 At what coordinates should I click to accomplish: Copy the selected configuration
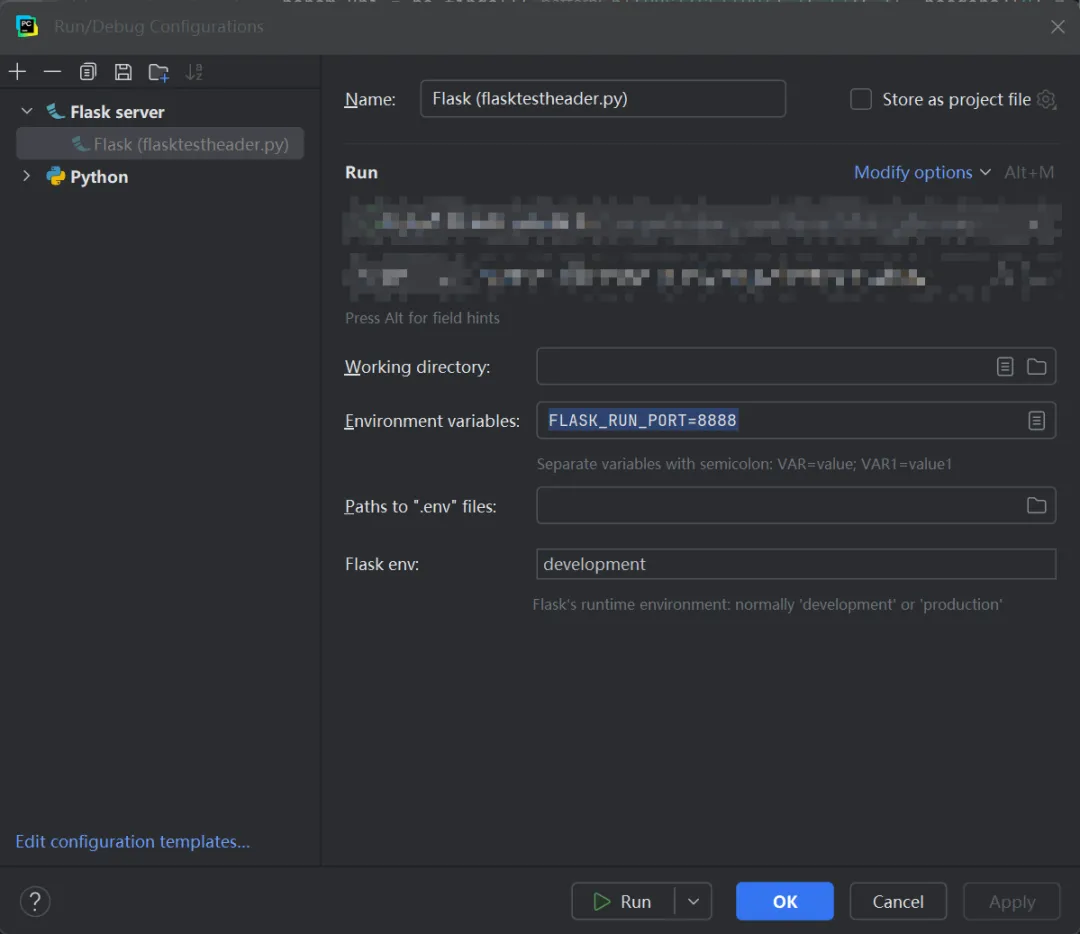click(x=87, y=72)
